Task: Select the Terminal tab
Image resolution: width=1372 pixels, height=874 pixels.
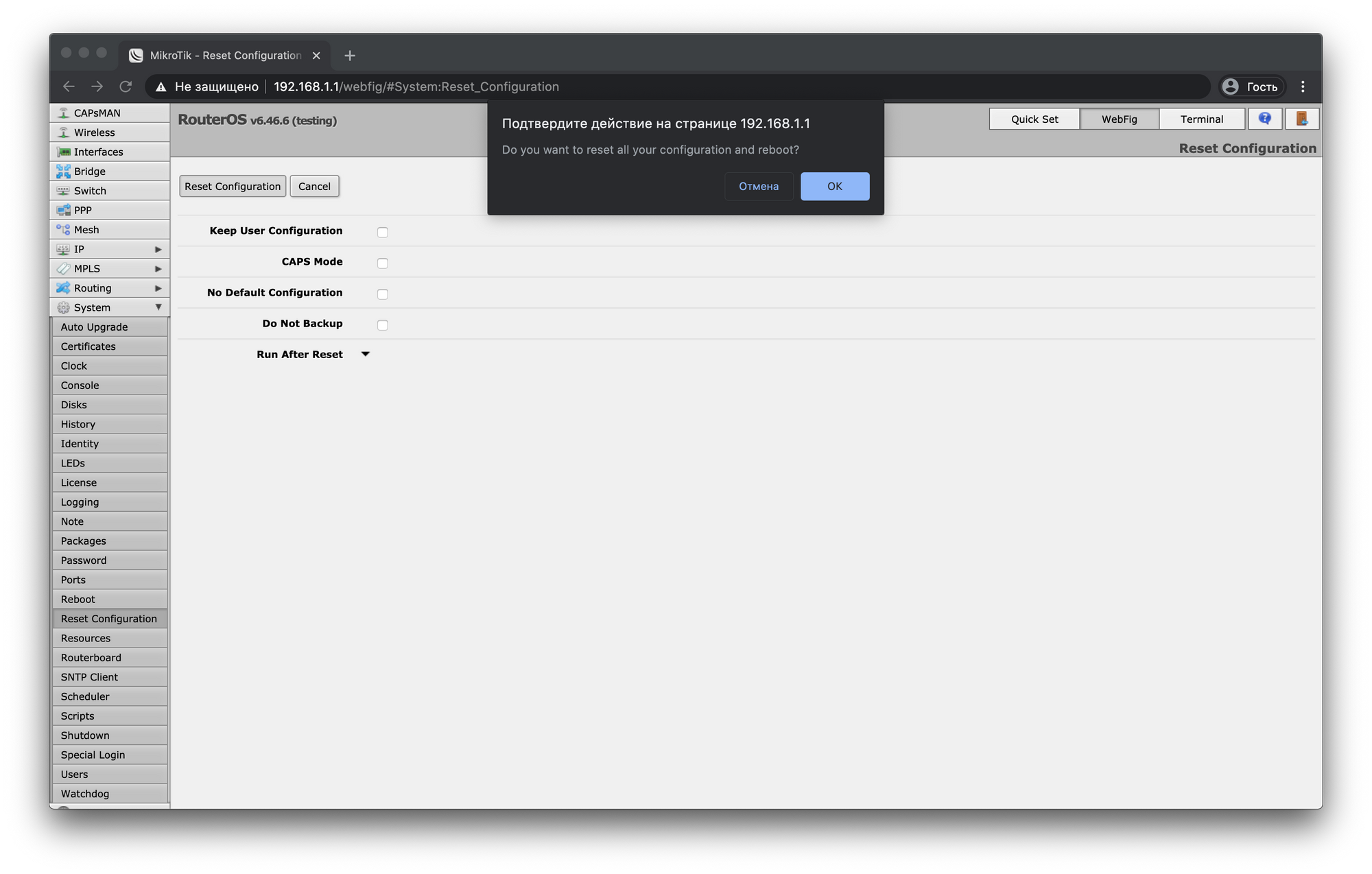Action: click(1201, 118)
